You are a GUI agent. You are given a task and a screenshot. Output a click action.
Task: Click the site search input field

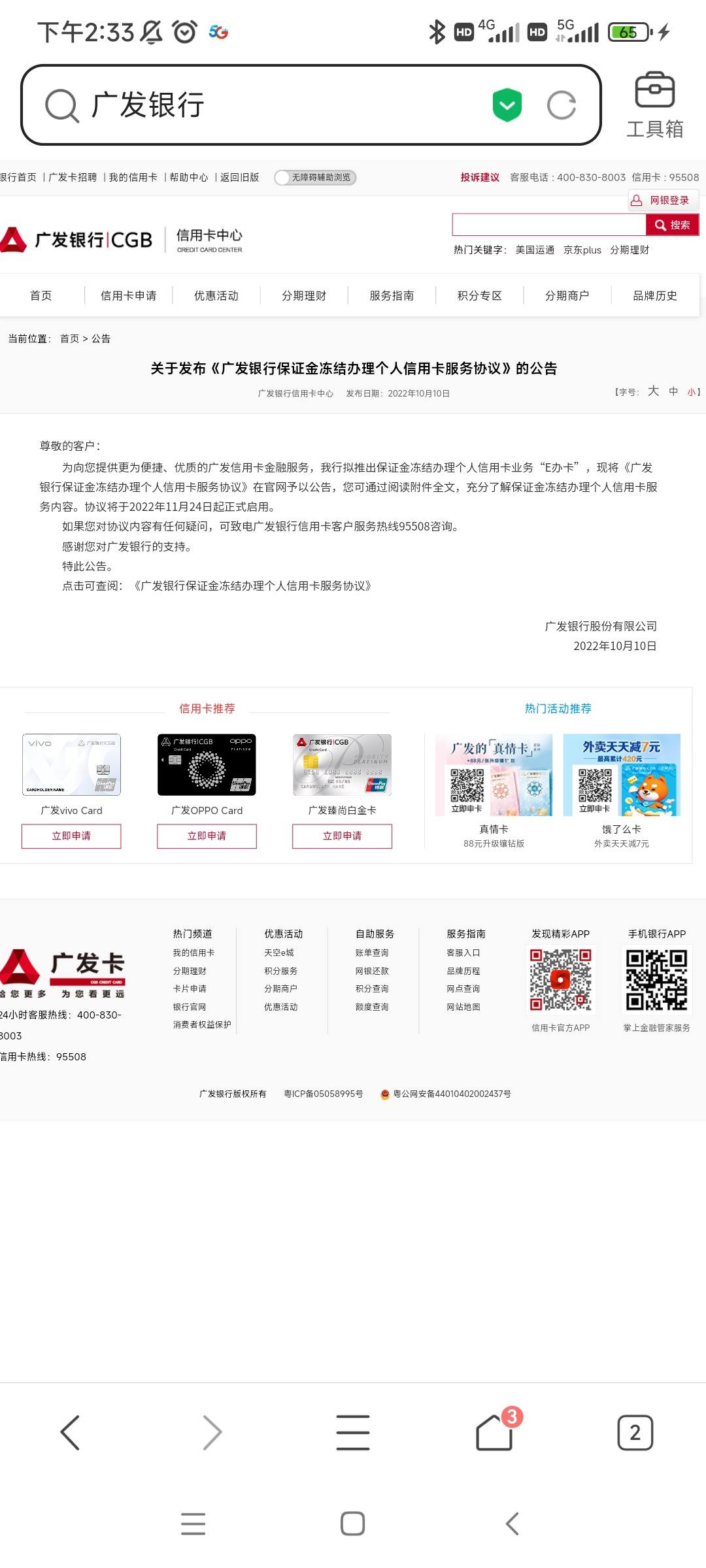549,225
